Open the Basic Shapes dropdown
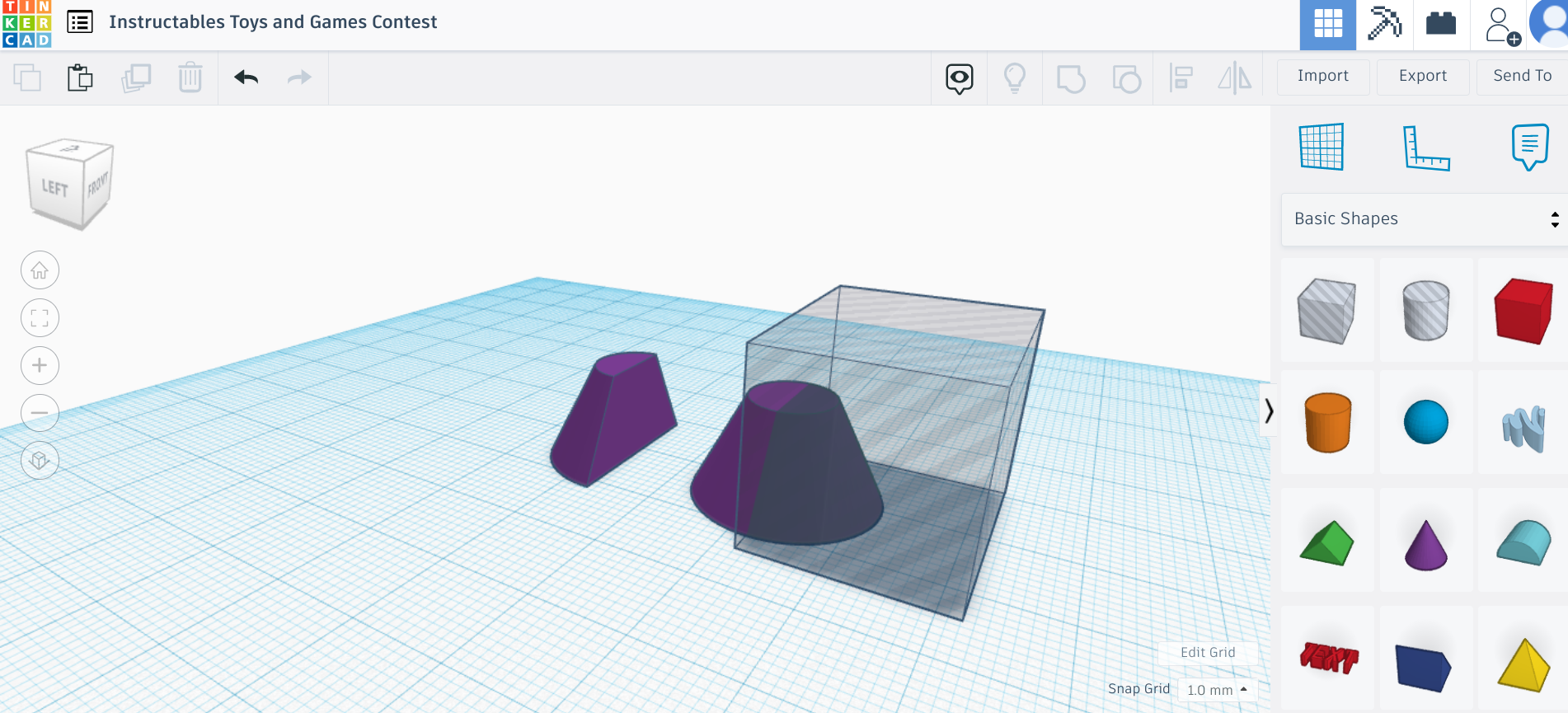1568x713 pixels. point(1425,219)
